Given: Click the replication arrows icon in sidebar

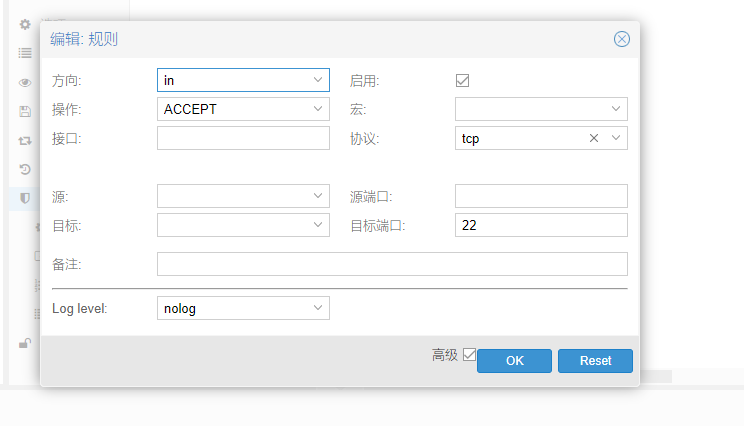Looking at the screenshot, I should 25,141.
